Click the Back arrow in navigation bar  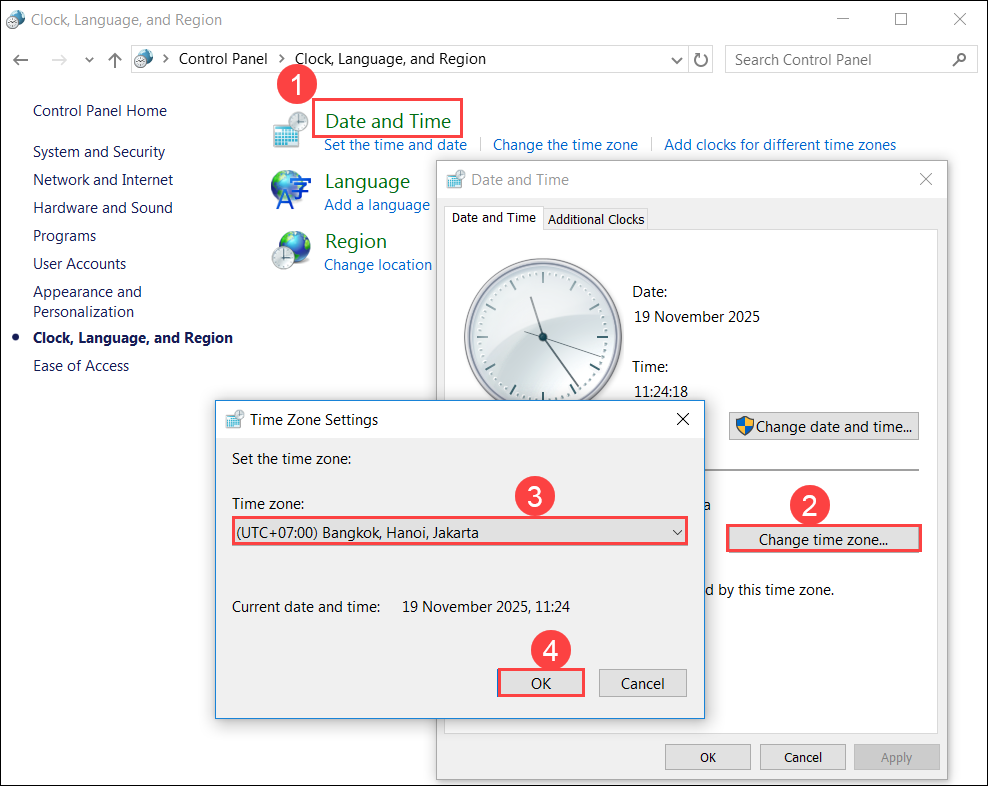(21, 60)
